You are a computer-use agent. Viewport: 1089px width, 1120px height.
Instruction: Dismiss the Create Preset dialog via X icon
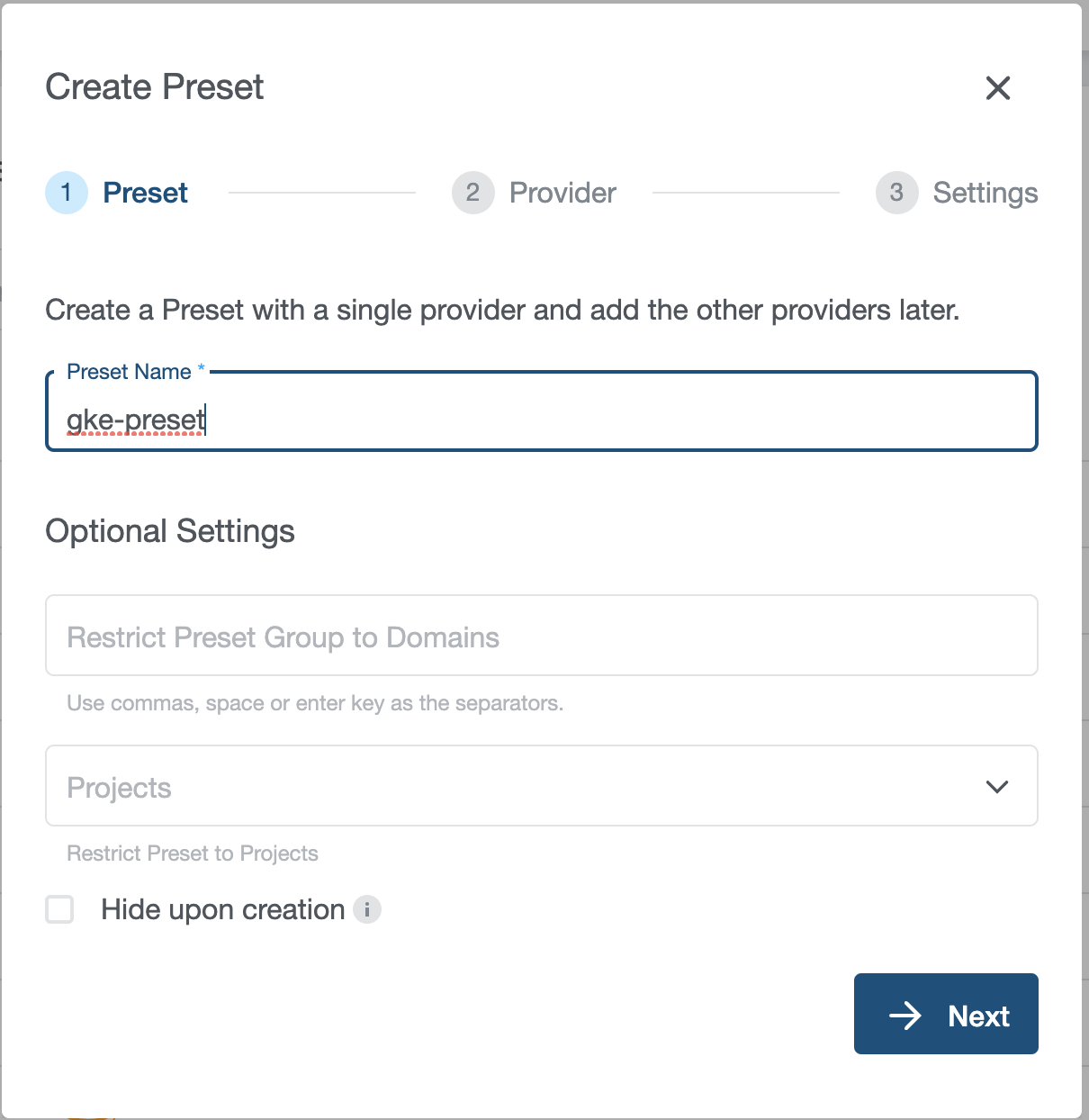click(997, 88)
